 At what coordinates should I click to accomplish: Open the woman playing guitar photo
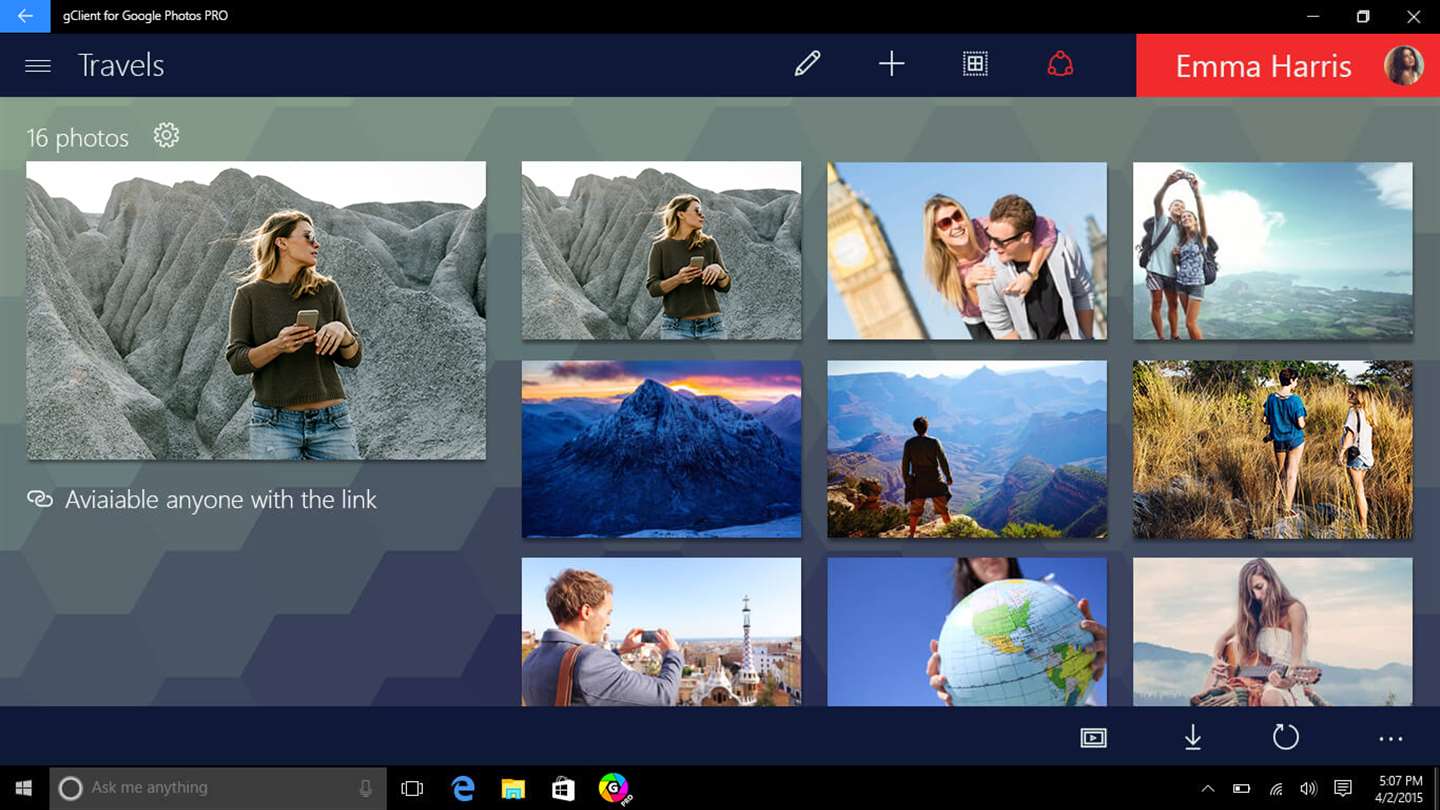click(1273, 632)
